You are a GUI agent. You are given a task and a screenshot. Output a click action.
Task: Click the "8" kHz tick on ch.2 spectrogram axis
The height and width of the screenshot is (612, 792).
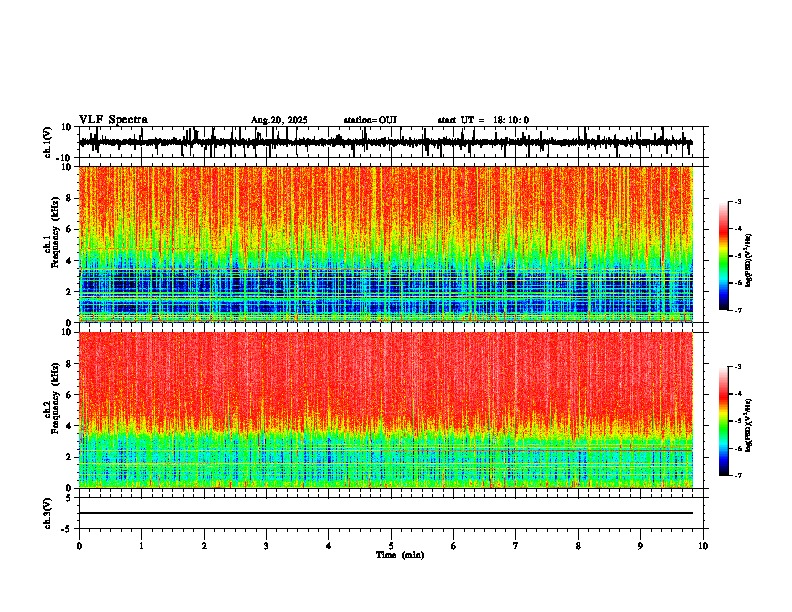click(70, 364)
